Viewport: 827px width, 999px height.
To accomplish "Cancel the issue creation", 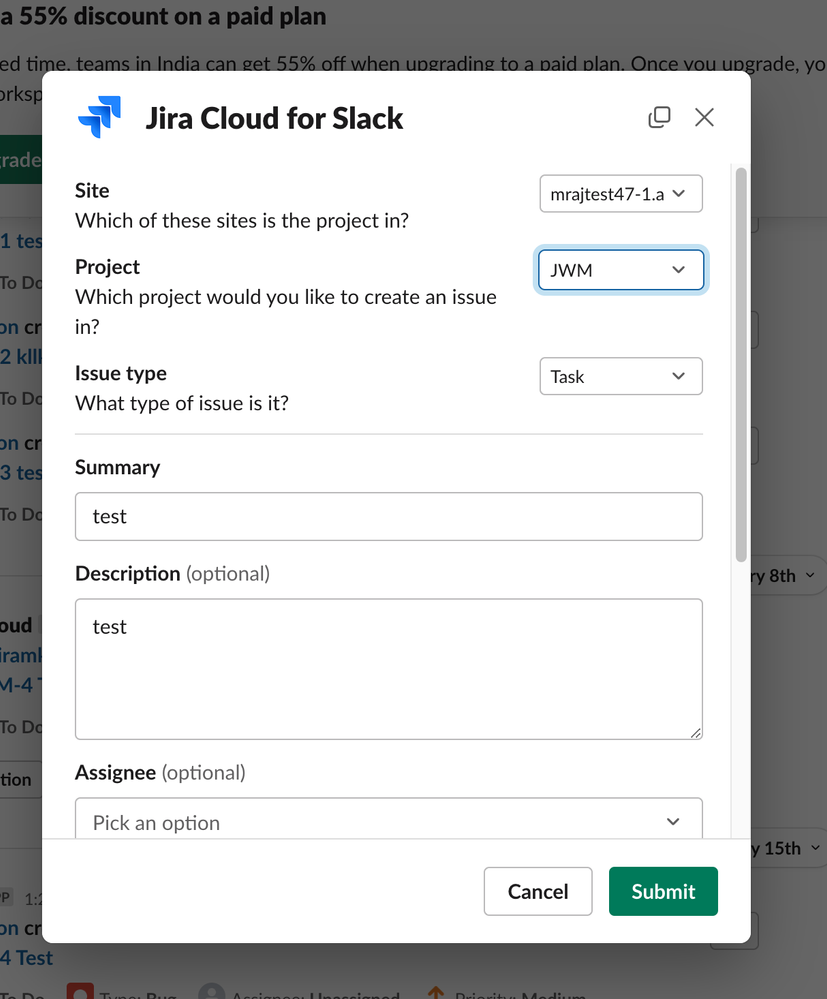I will [x=538, y=891].
